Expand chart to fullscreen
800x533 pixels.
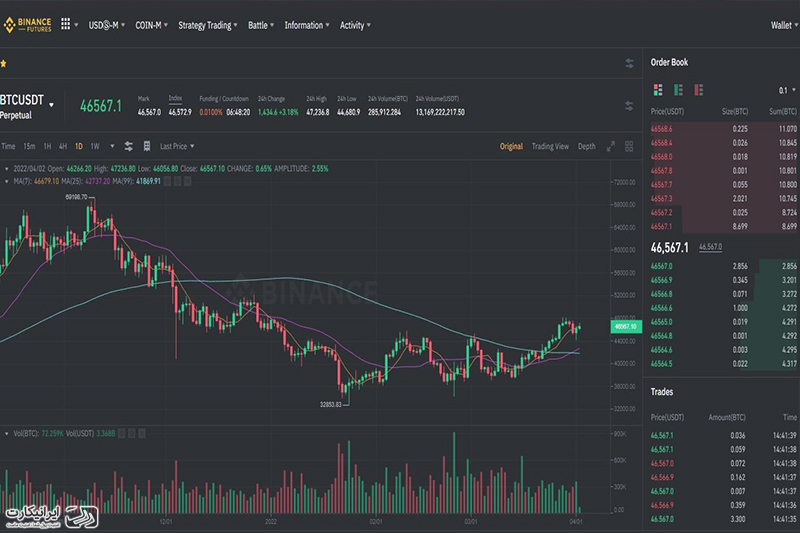point(611,146)
